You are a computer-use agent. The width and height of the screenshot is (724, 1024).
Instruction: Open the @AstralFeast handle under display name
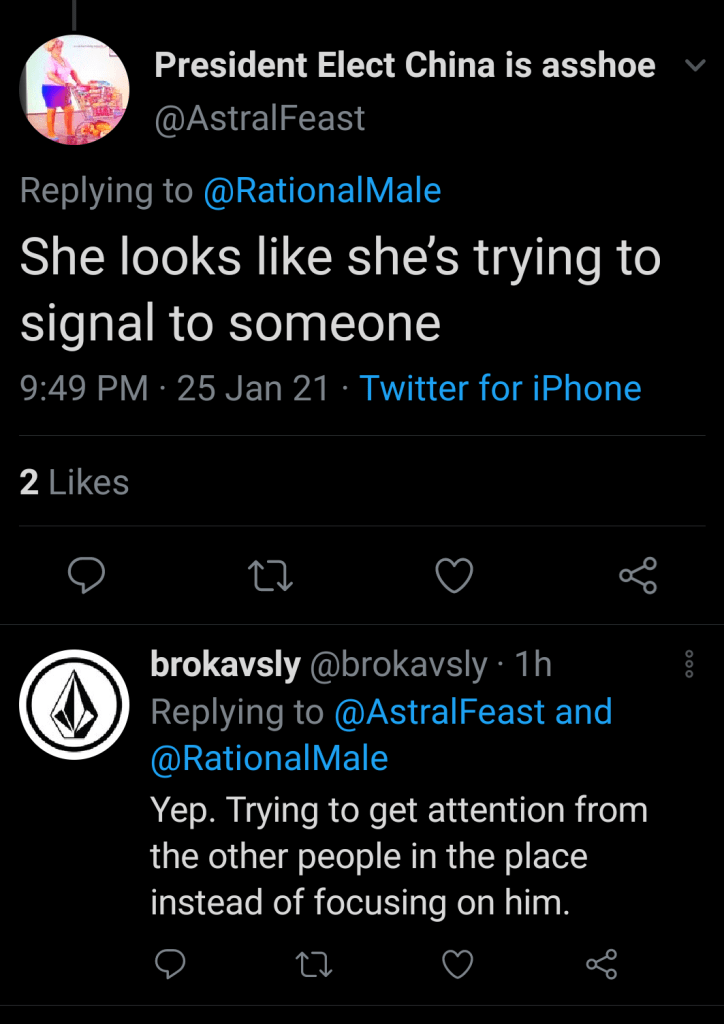click(x=259, y=118)
